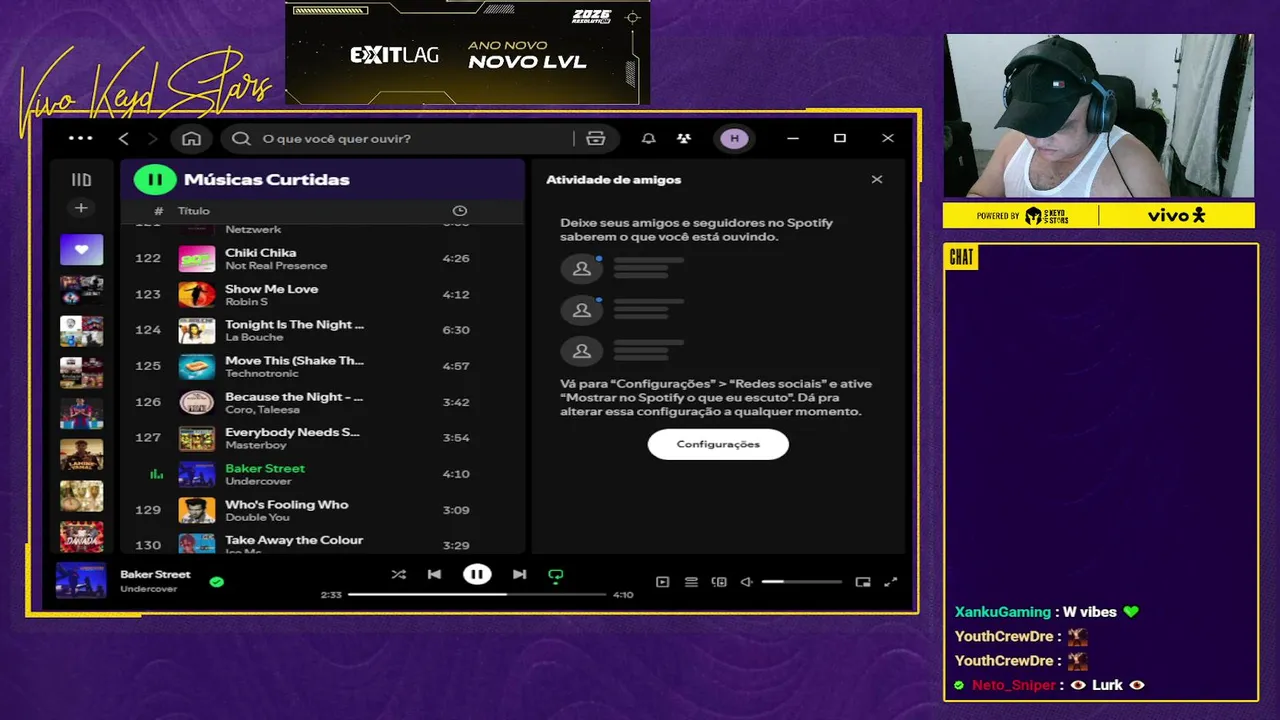Click the Chiki Chika album art
Viewport: 1280px width, 720px height.
pyautogui.click(x=197, y=258)
